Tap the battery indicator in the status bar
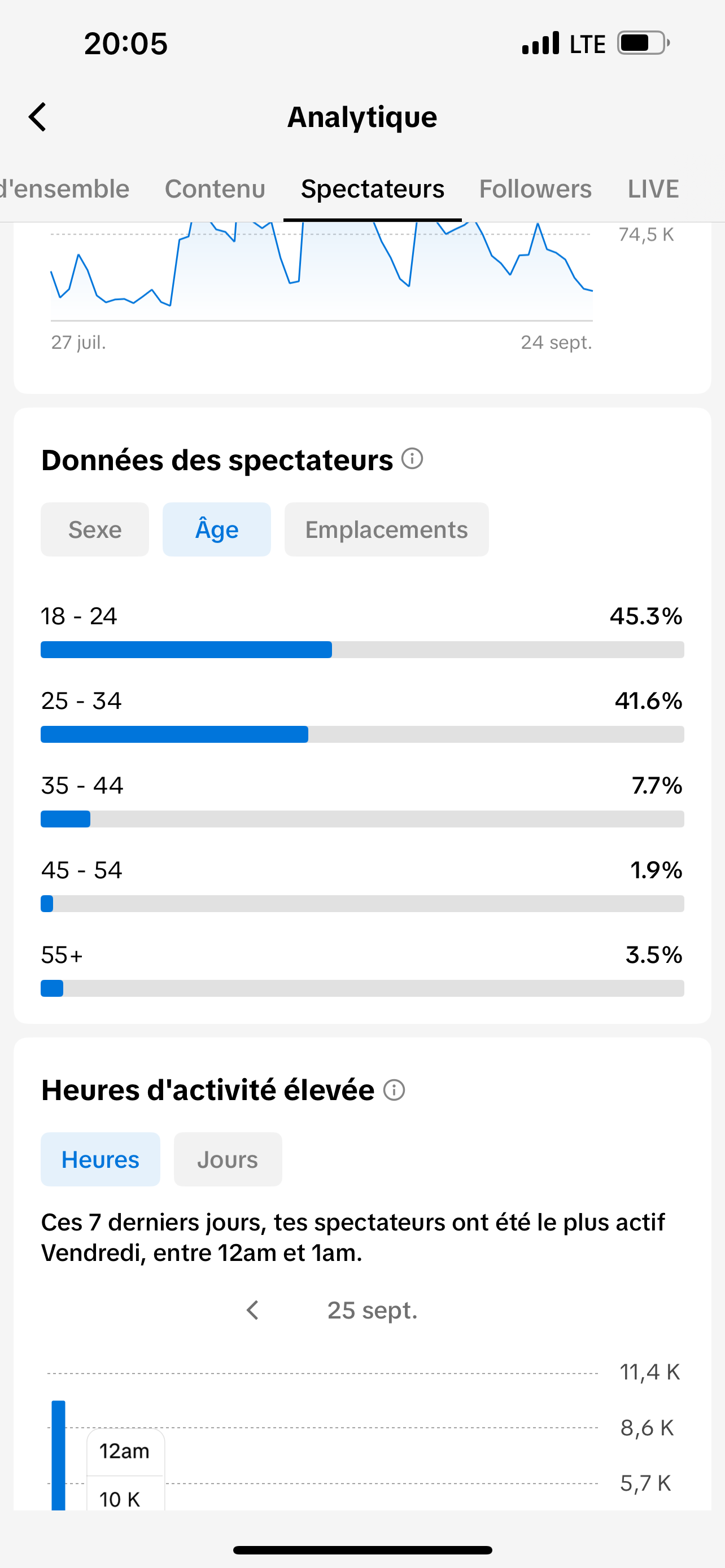This screenshot has height=1568, width=725. point(644,43)
